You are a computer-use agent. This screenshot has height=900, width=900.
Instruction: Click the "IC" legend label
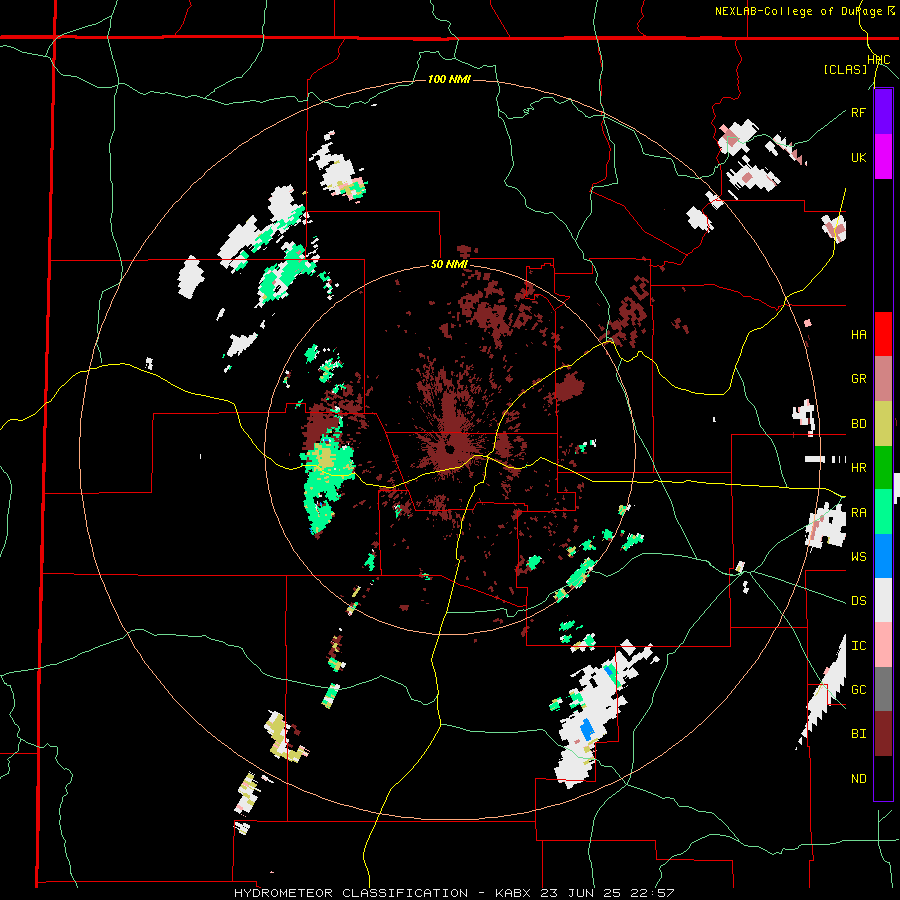tap(858, 646)
